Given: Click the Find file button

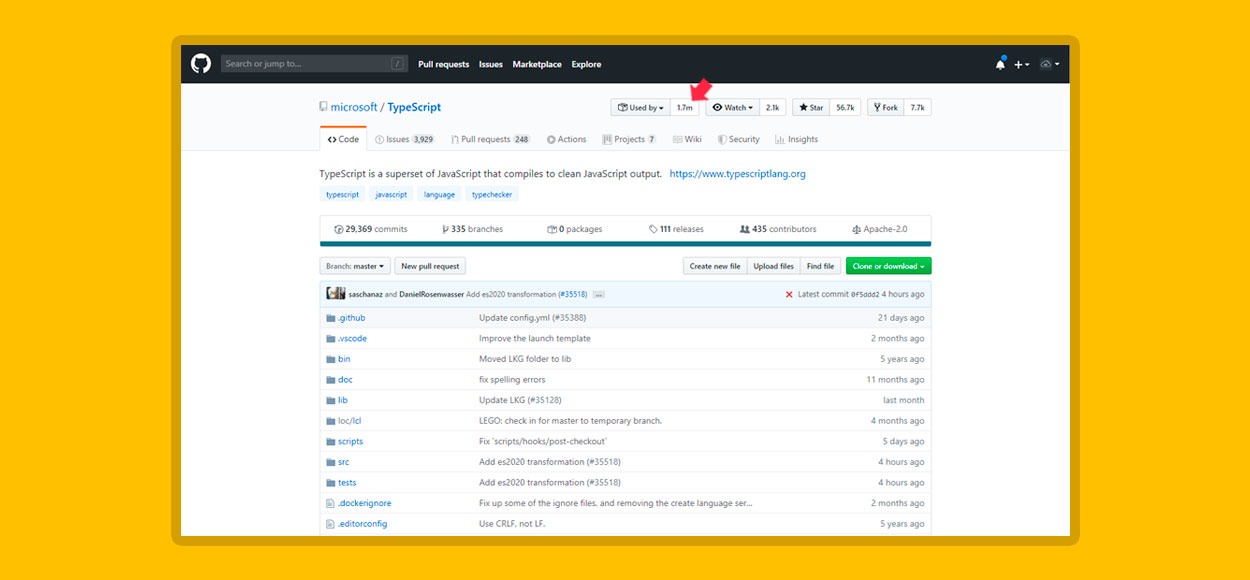Looking at the screenshot, I should coord(820,266).
